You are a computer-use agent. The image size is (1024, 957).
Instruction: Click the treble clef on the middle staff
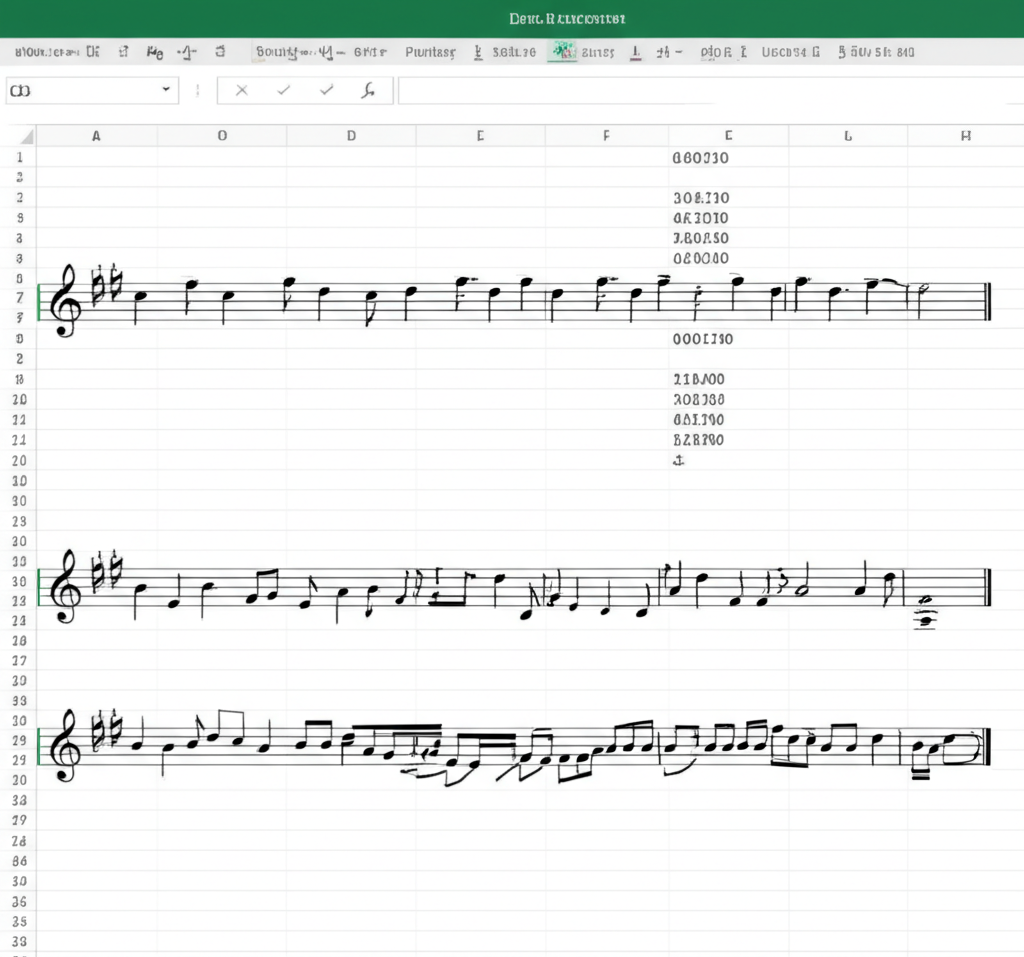[x=68, y=585]
